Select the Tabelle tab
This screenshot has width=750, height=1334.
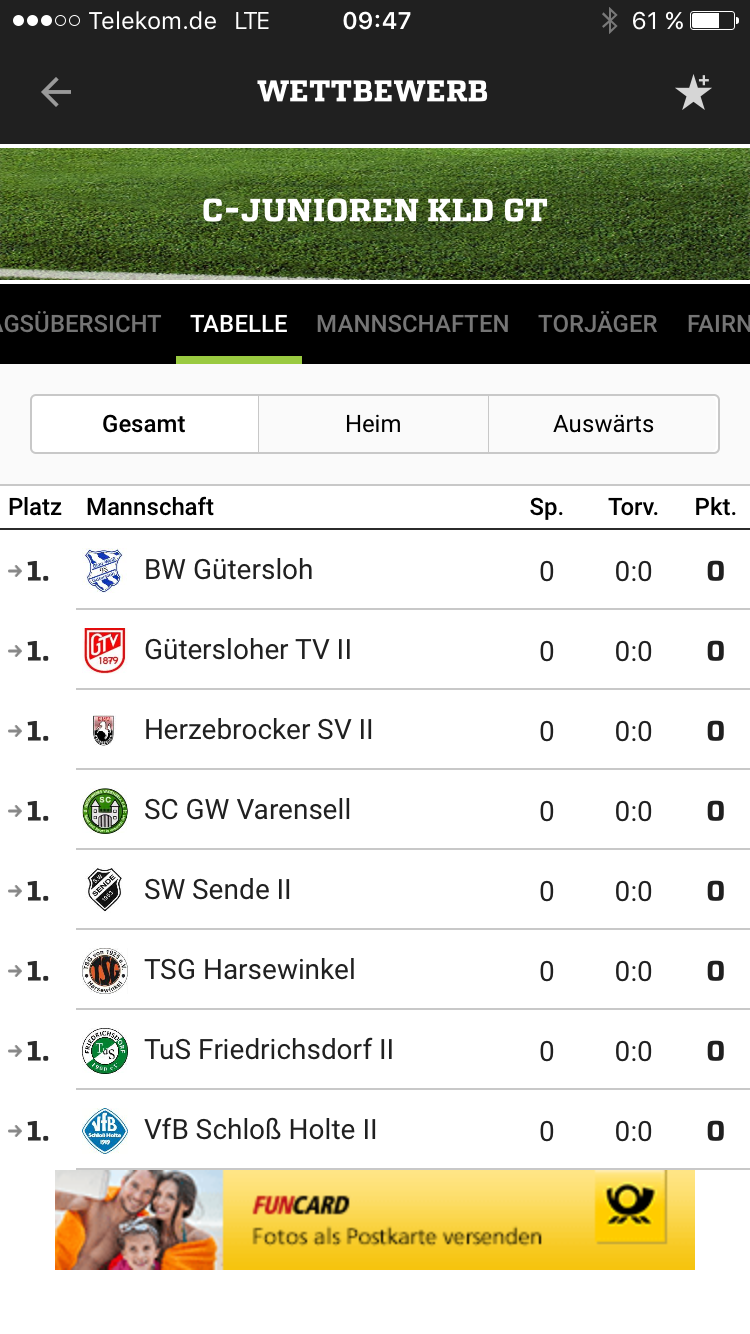239,324
